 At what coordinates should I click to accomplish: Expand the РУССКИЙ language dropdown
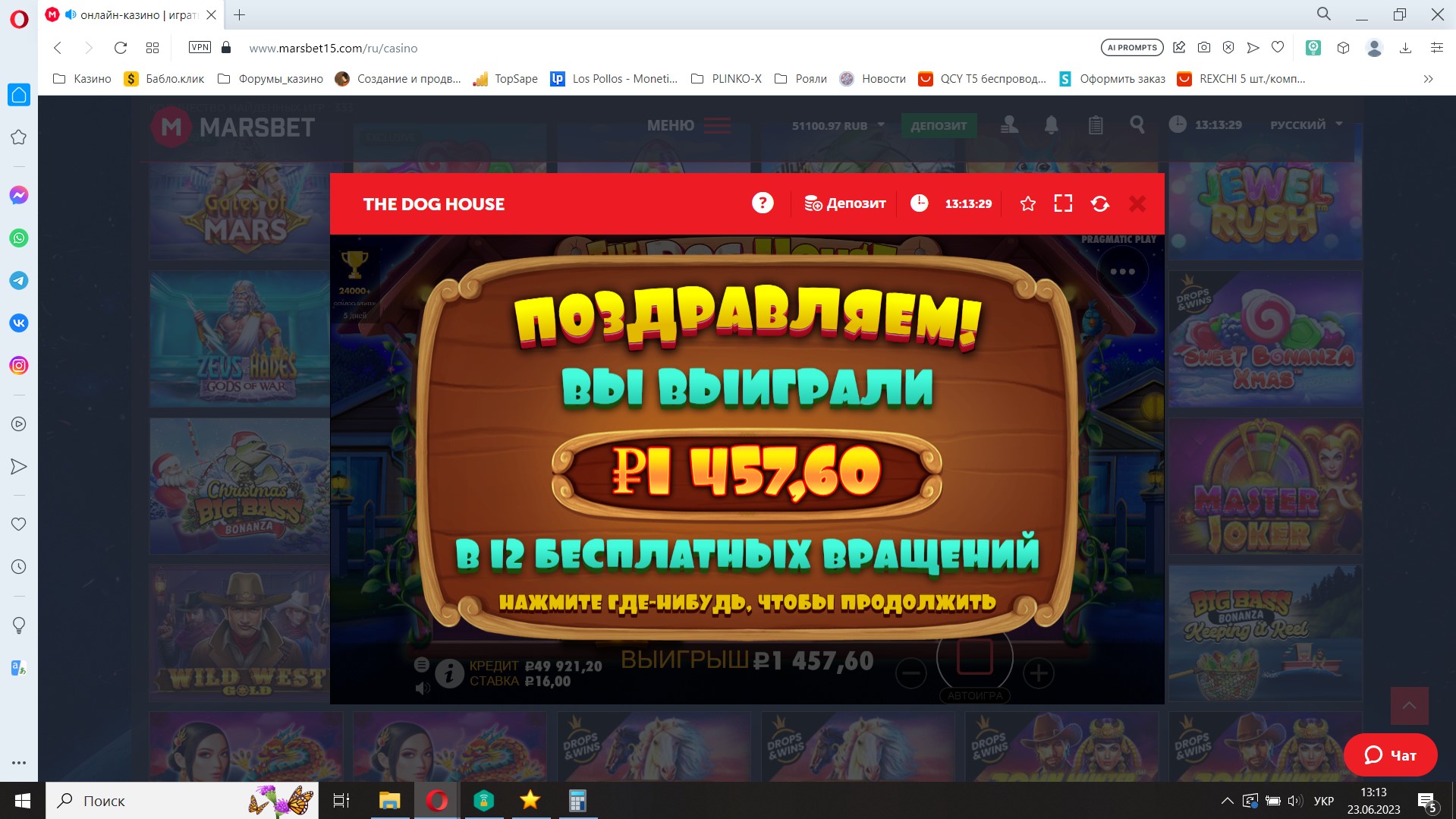[x=1307, y=124]
